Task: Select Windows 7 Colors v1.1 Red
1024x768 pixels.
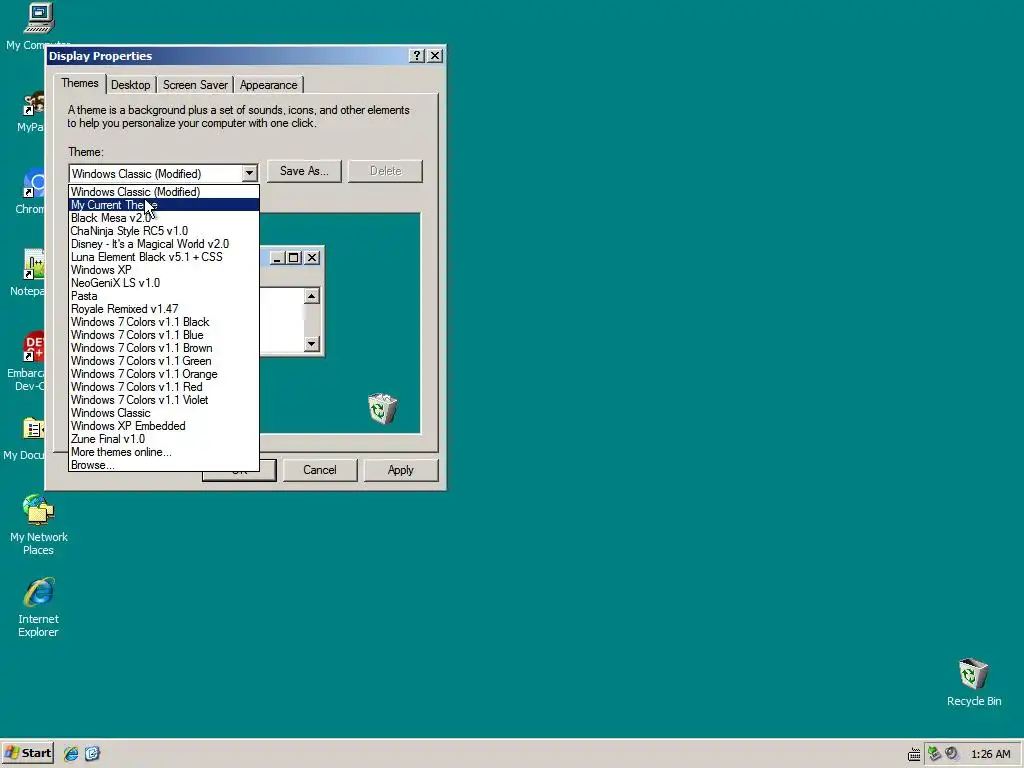Action: [164, 387]
